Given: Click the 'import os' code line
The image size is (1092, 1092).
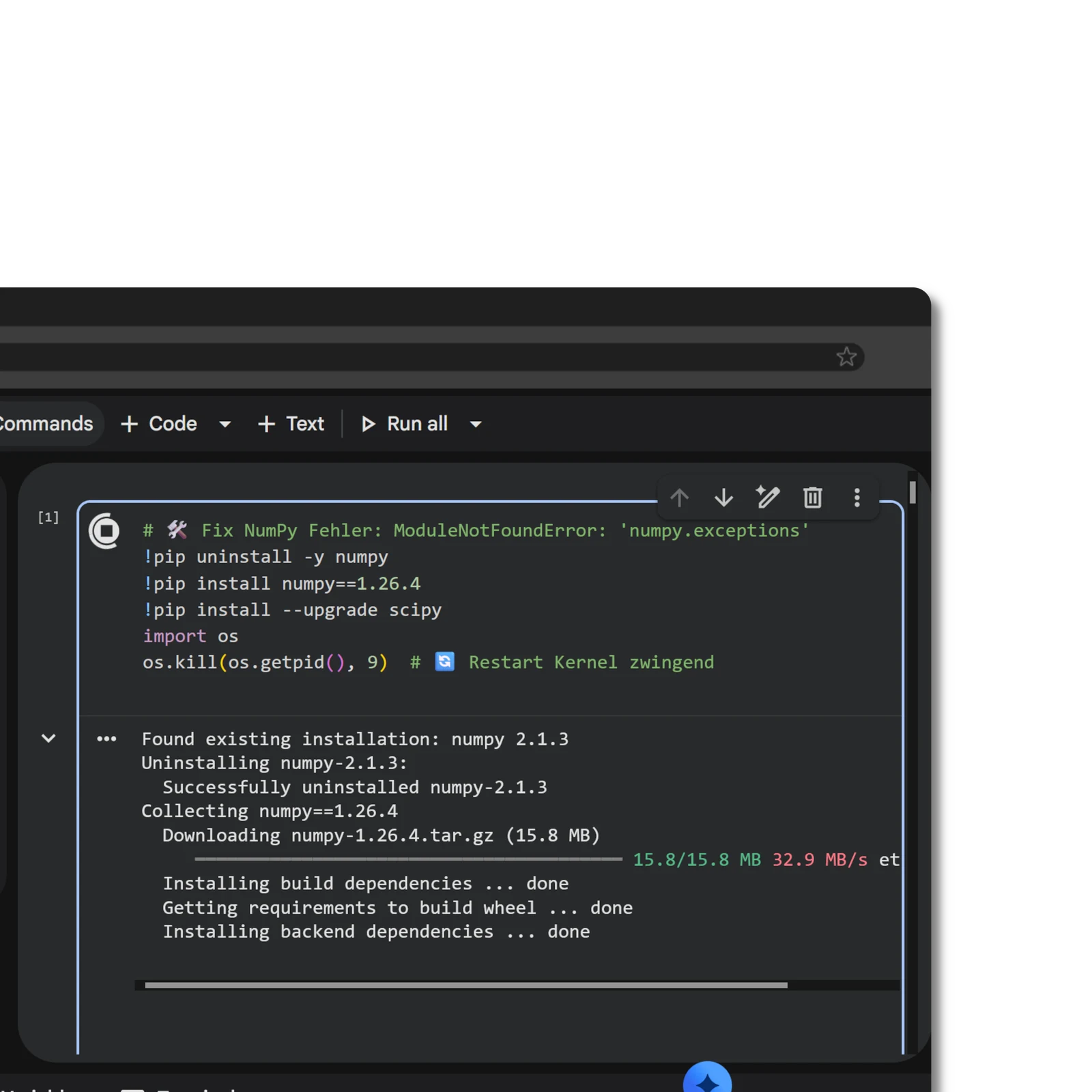Looking at the screenshot, I should tap(190, 636).
